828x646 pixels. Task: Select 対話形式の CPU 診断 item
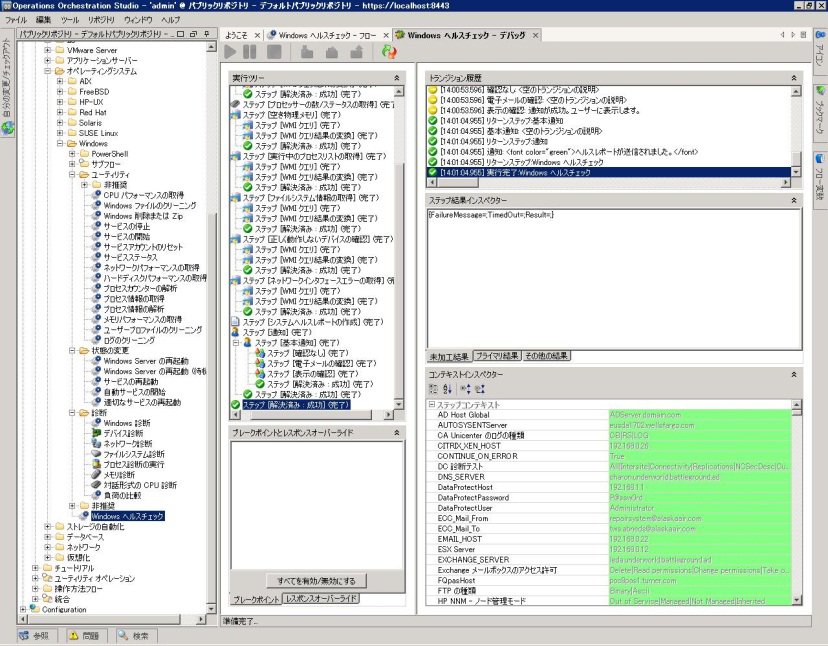[140, 485]
